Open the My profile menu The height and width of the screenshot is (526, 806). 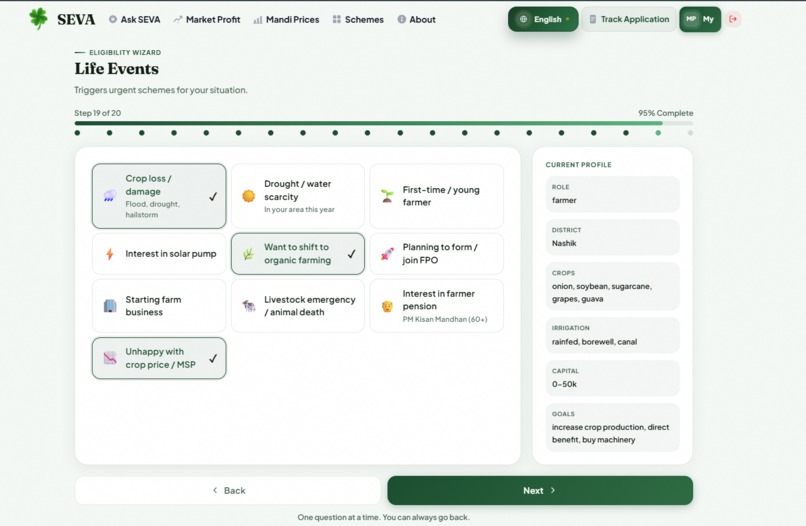[700, 19]
